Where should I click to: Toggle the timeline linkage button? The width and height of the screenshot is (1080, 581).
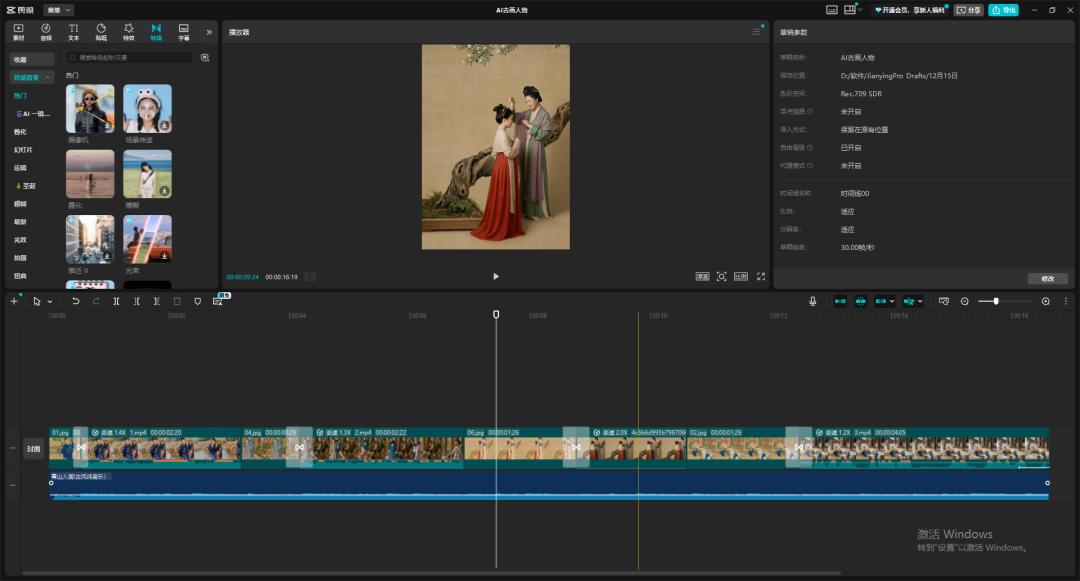point(882,301)
